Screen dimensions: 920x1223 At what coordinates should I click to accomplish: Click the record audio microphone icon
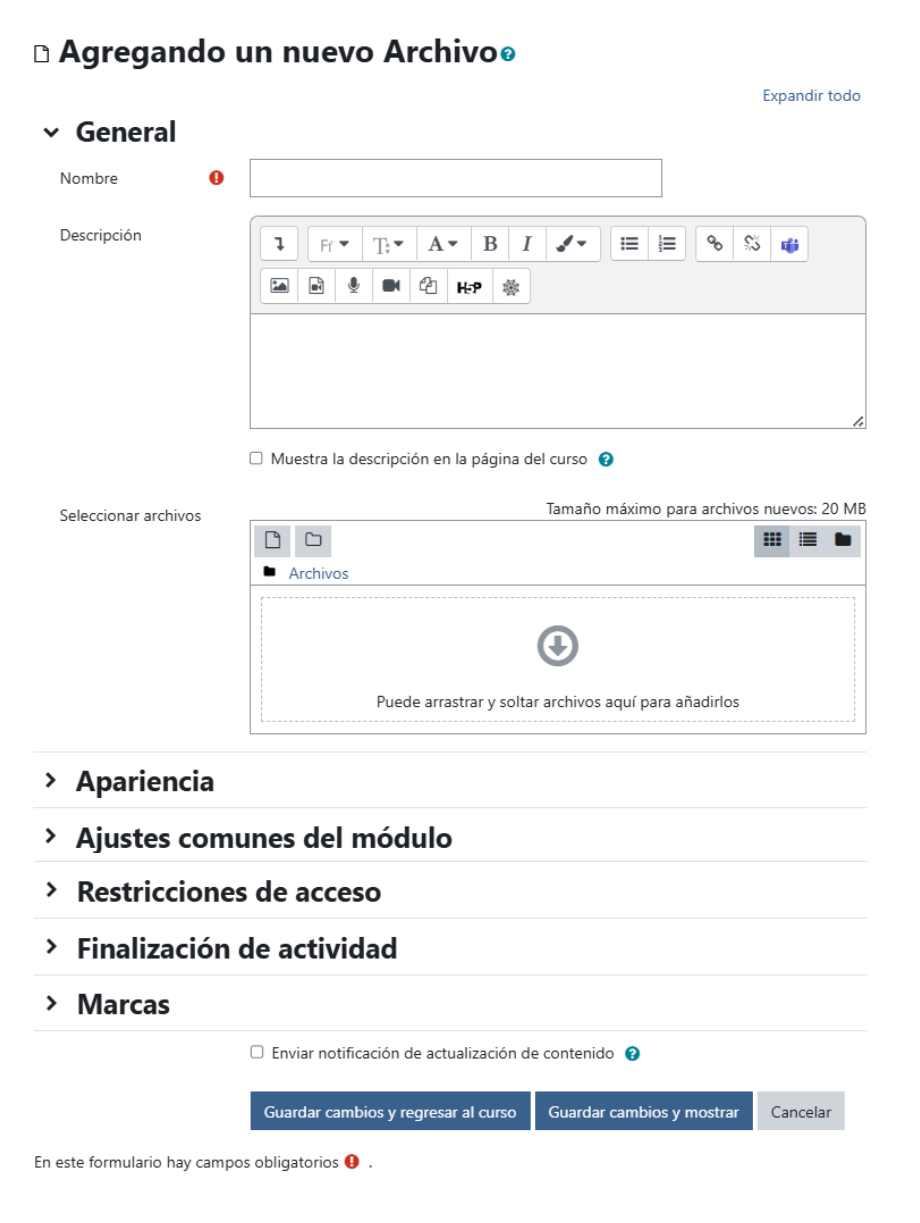(353, 286)
